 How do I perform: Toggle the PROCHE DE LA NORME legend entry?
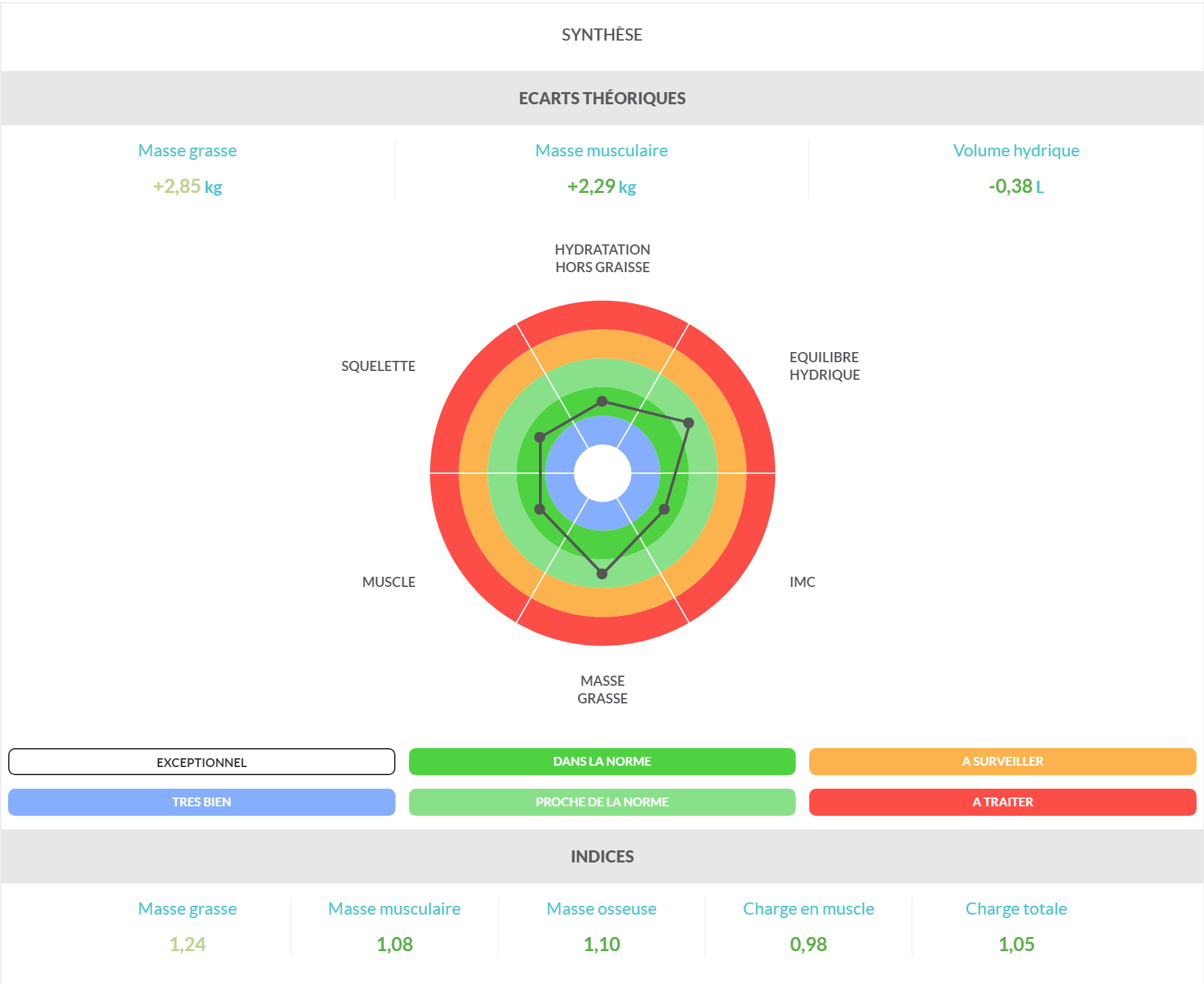(x=601, y=802)
